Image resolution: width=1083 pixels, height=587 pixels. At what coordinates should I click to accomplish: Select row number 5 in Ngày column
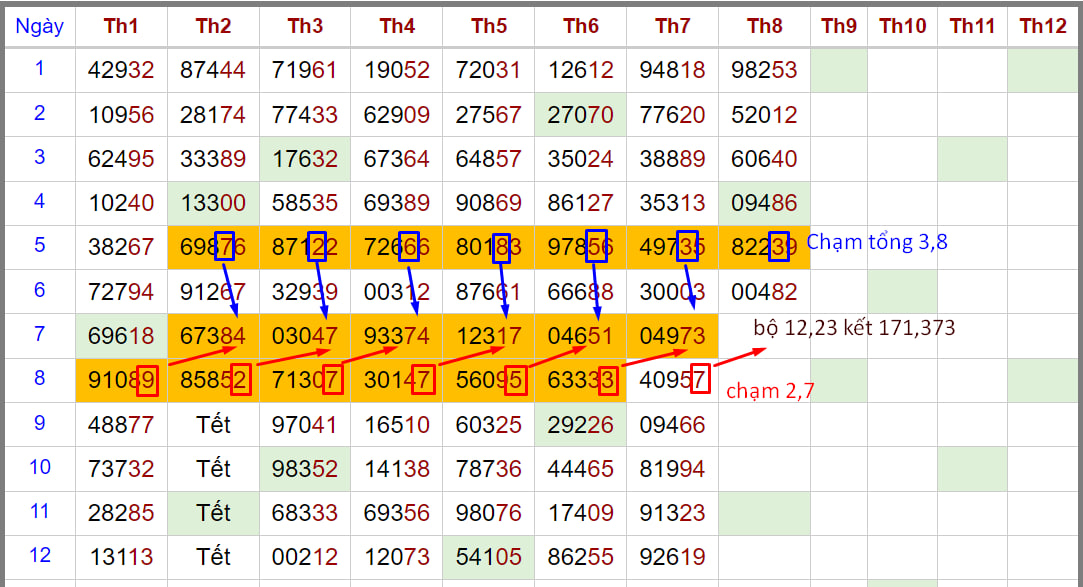(39, 245)
